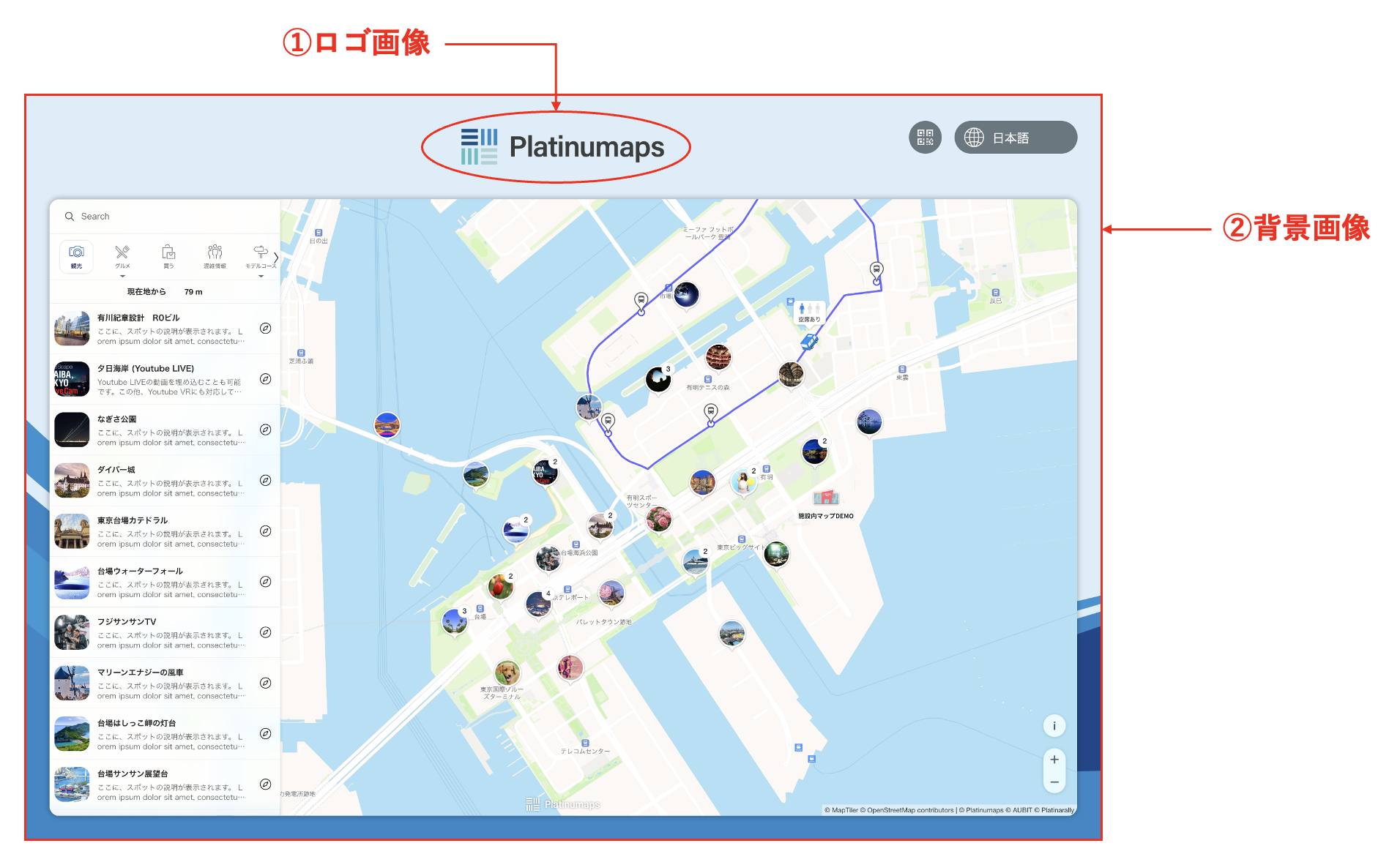Screen dimensions: 1400x865
Task: Click the 施設内マップDEMO marker on map
Action: 825,500
